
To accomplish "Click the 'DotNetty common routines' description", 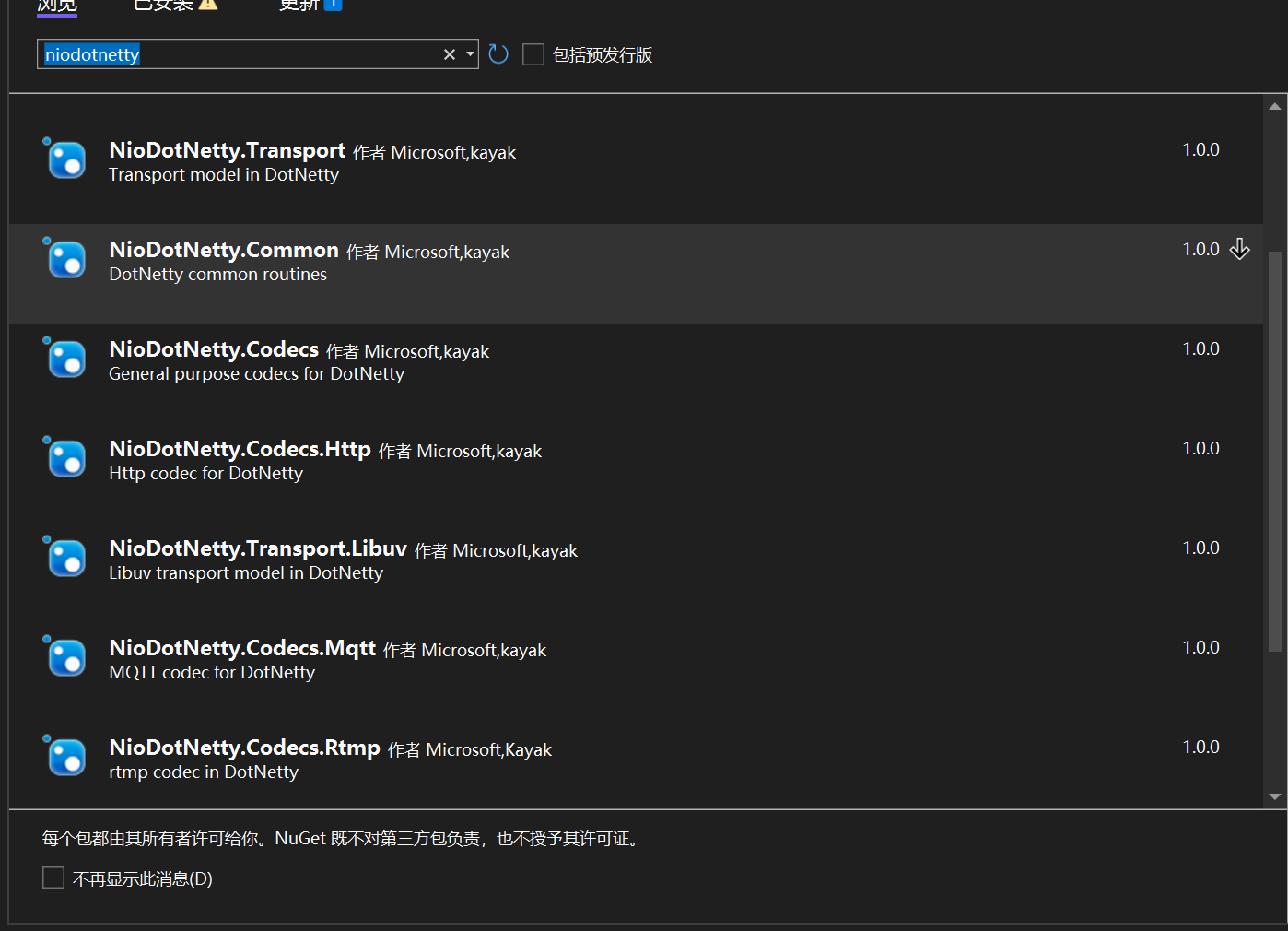I will pos(217,275).
